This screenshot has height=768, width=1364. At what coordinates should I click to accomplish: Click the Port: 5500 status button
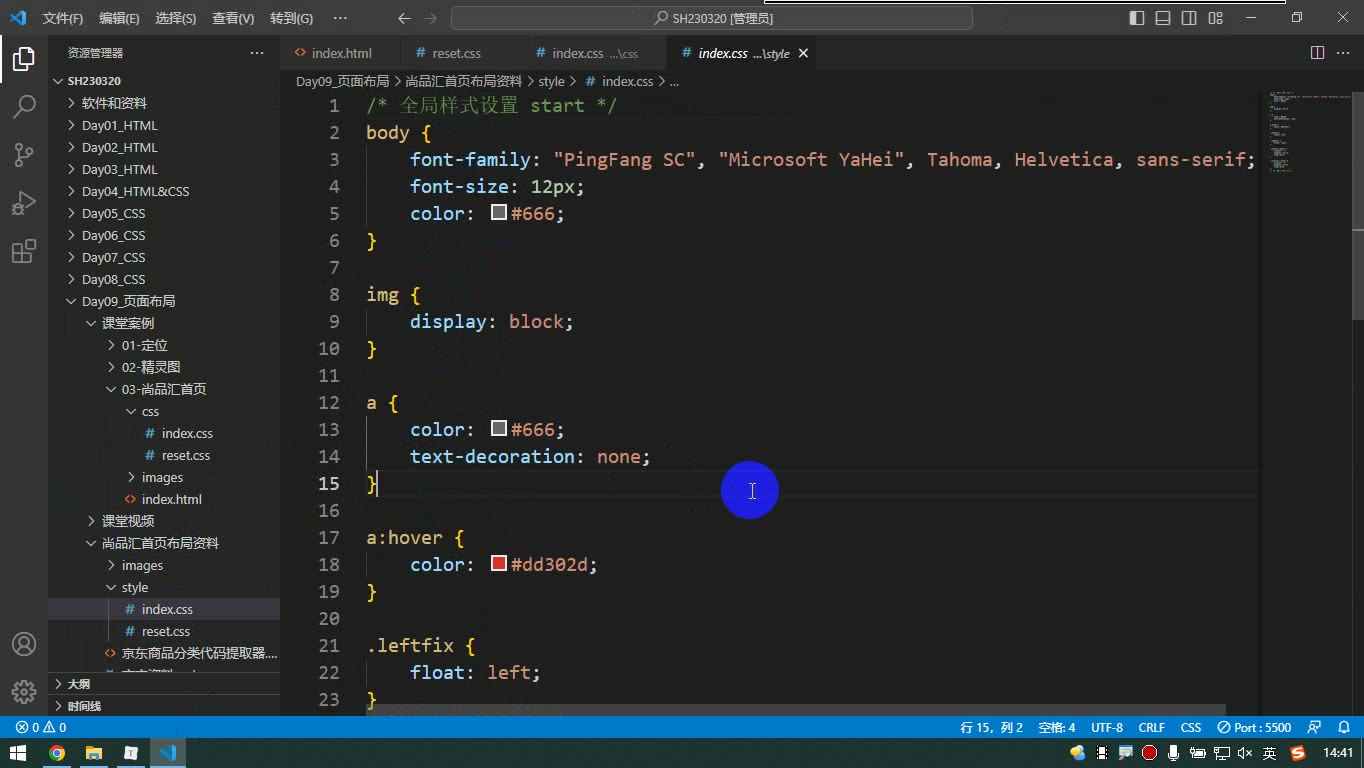point(1254,728)
